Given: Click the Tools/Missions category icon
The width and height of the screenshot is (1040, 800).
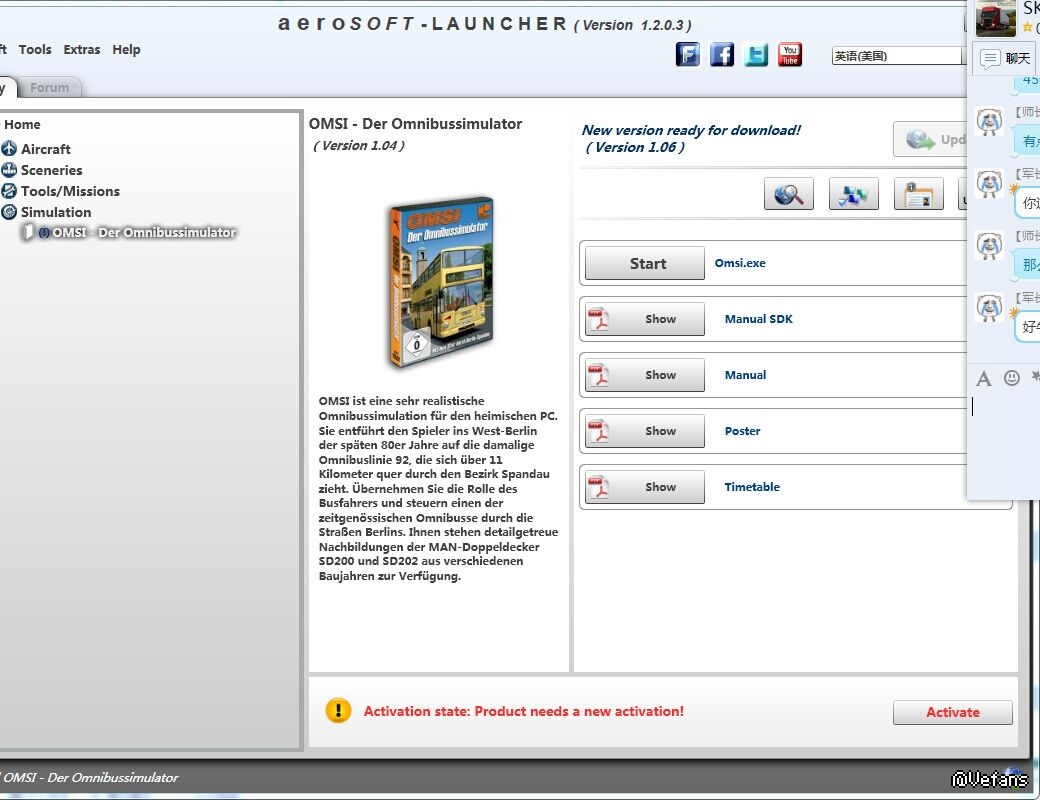Looking at the screenshot, I should point(9,191).
